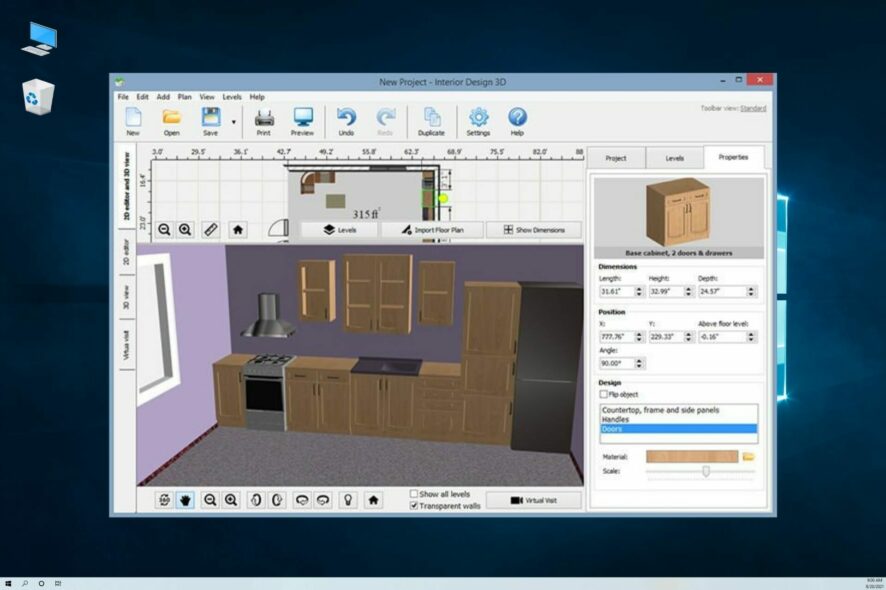Viewport: 886px width, 590px height.
Task: Open the View menu
Action: point(207,97)
